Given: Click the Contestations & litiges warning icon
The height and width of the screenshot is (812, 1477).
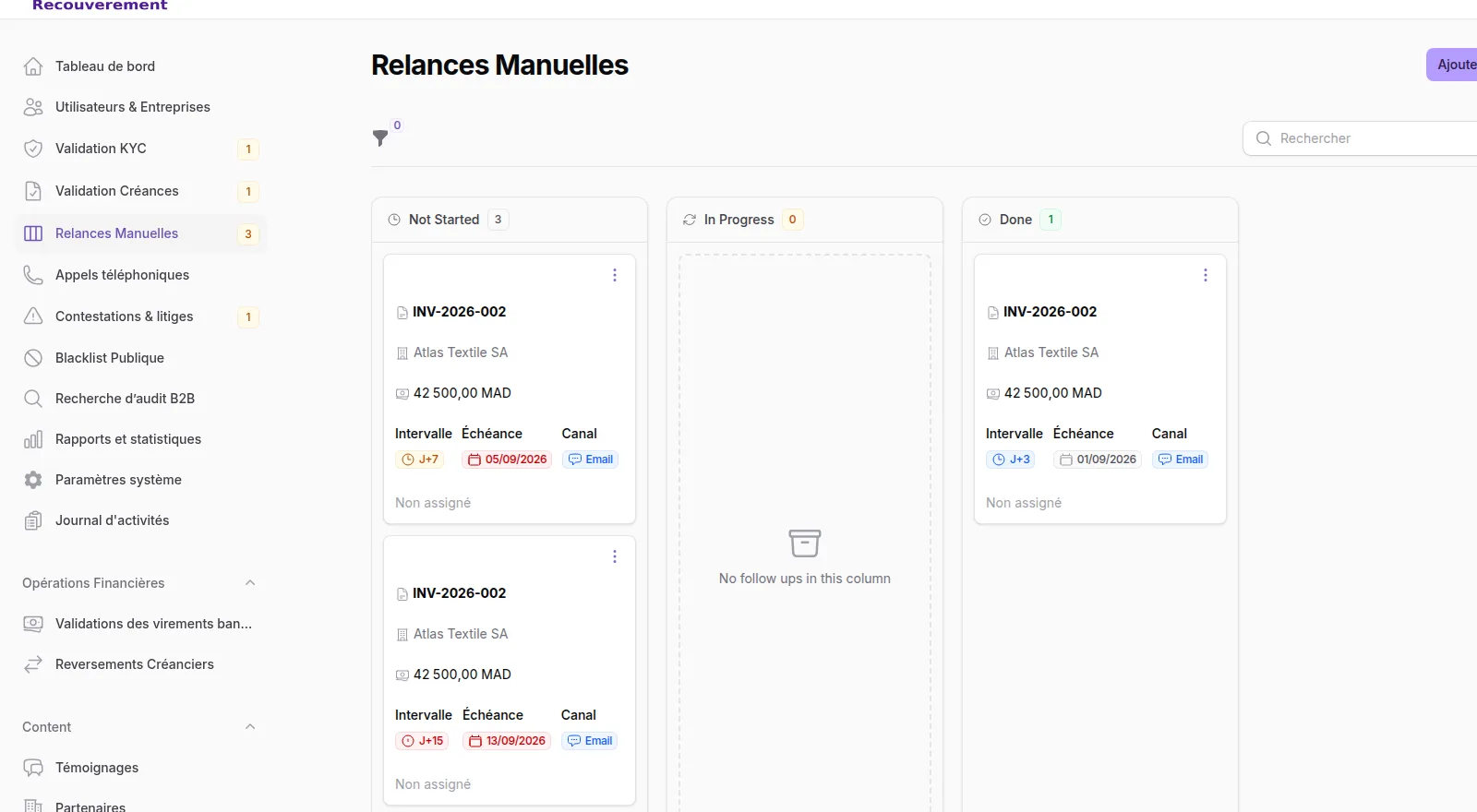Looking at the screenshot, I should tap(33, 316).
